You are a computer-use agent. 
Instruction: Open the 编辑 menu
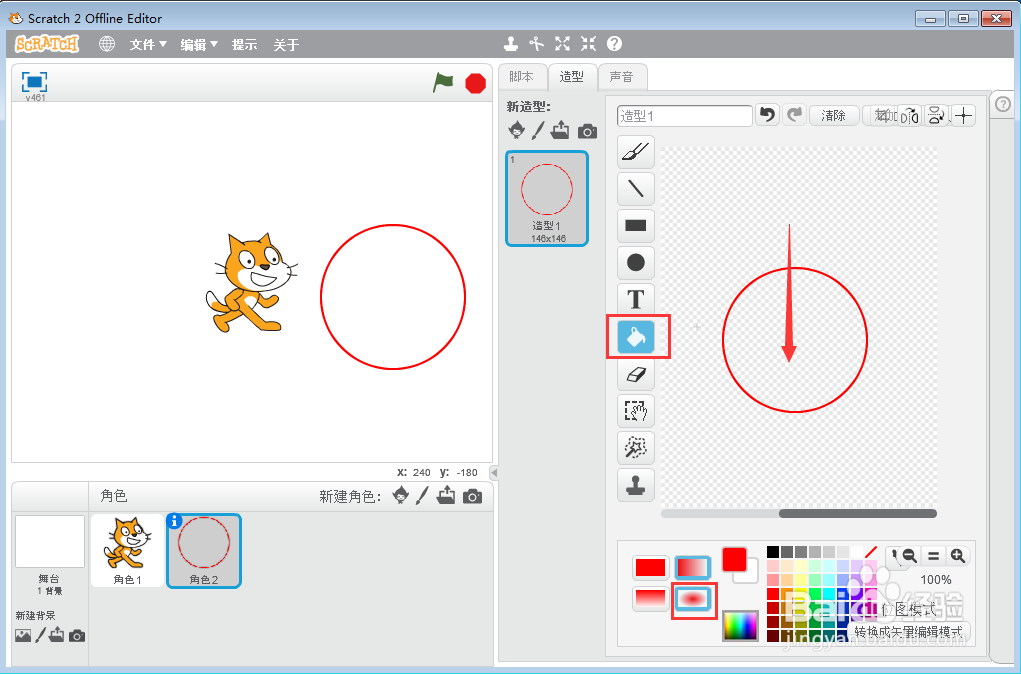pos(199,44)
